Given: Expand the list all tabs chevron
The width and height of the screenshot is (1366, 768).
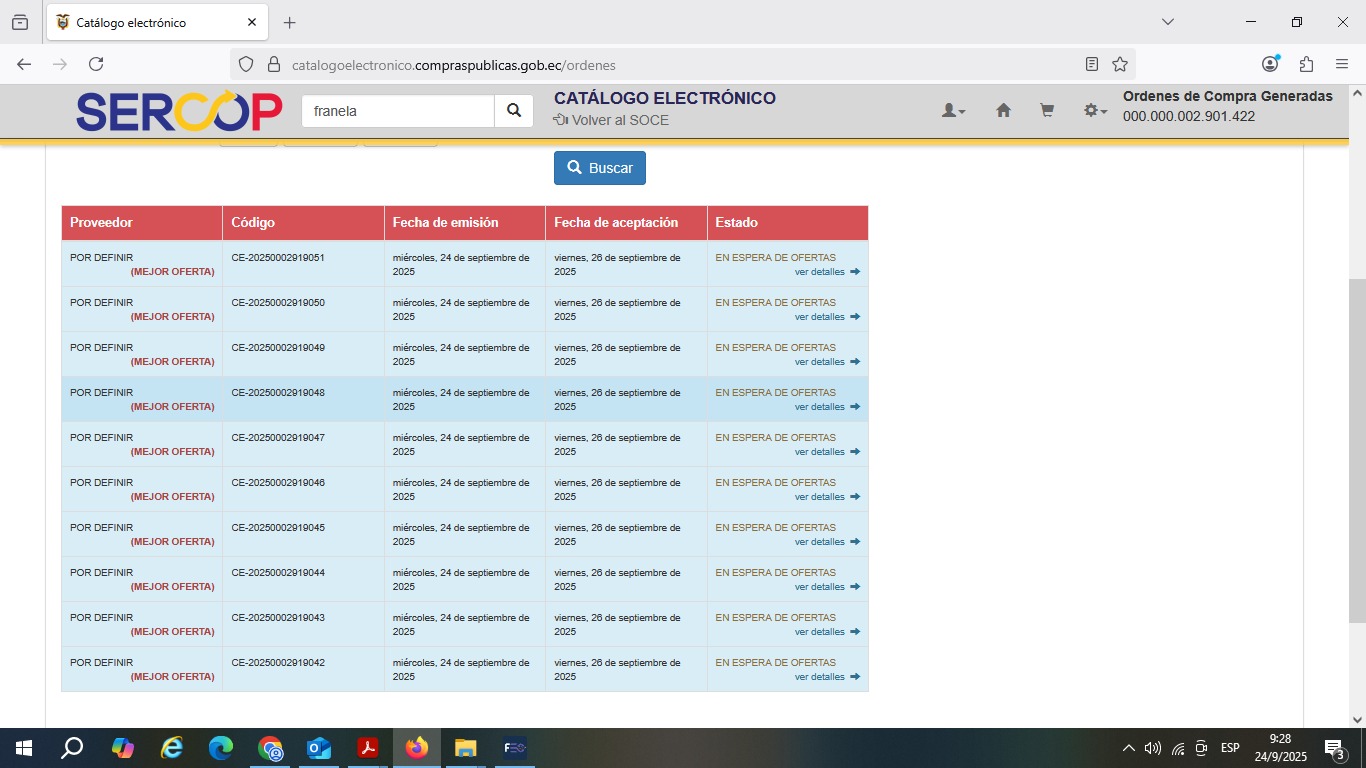Looking at the screenshot, I should (x=1167, y=22).
